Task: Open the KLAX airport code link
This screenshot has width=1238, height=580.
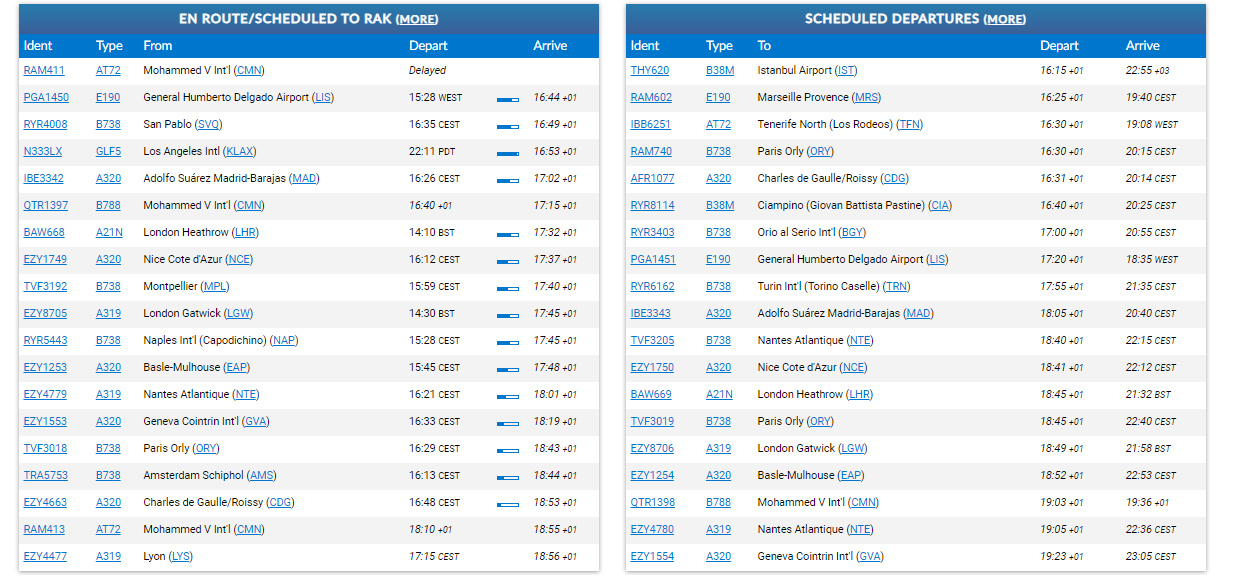Action: click(240, 152)
